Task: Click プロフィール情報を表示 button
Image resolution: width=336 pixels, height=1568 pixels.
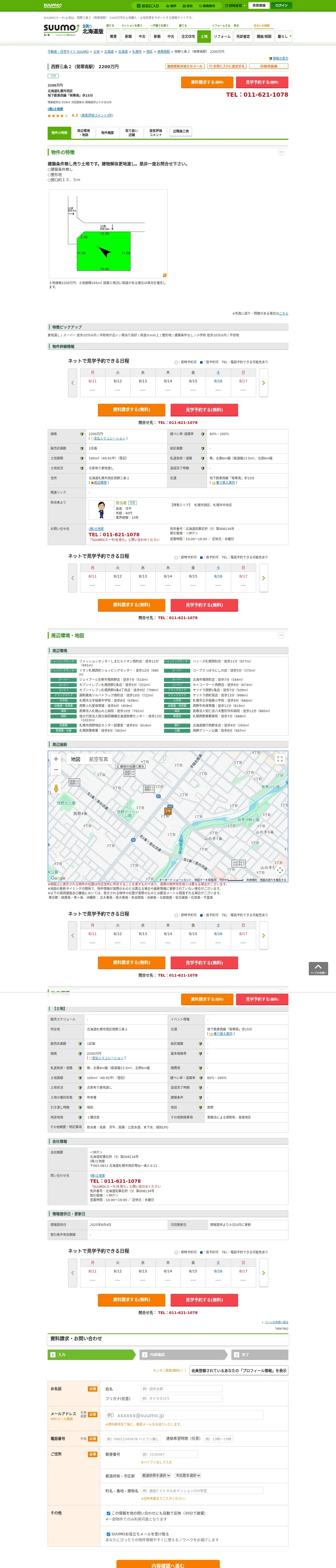Action: [239, 1371]
